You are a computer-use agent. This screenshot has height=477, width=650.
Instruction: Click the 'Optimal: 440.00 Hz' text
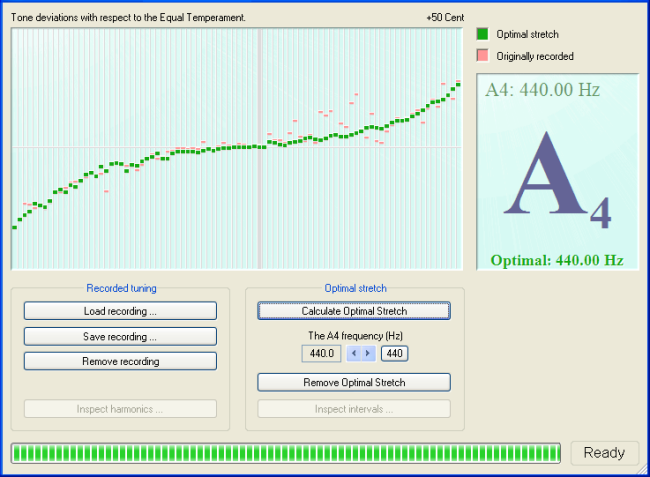coord(557,260)
